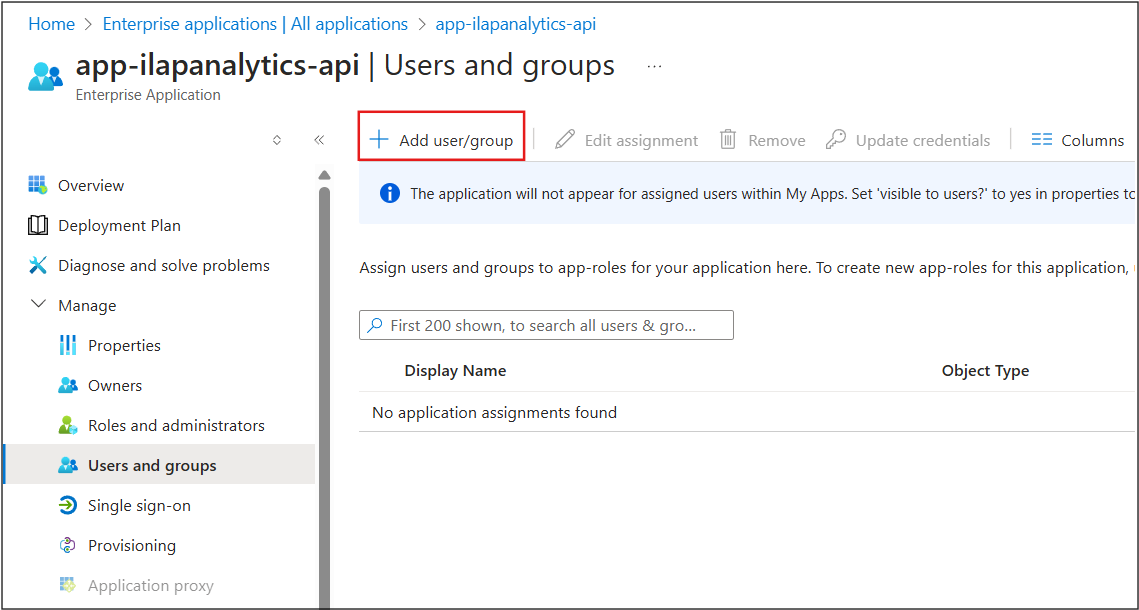
Task: Click Edit assignment in the toolbar
Action: 625,140
